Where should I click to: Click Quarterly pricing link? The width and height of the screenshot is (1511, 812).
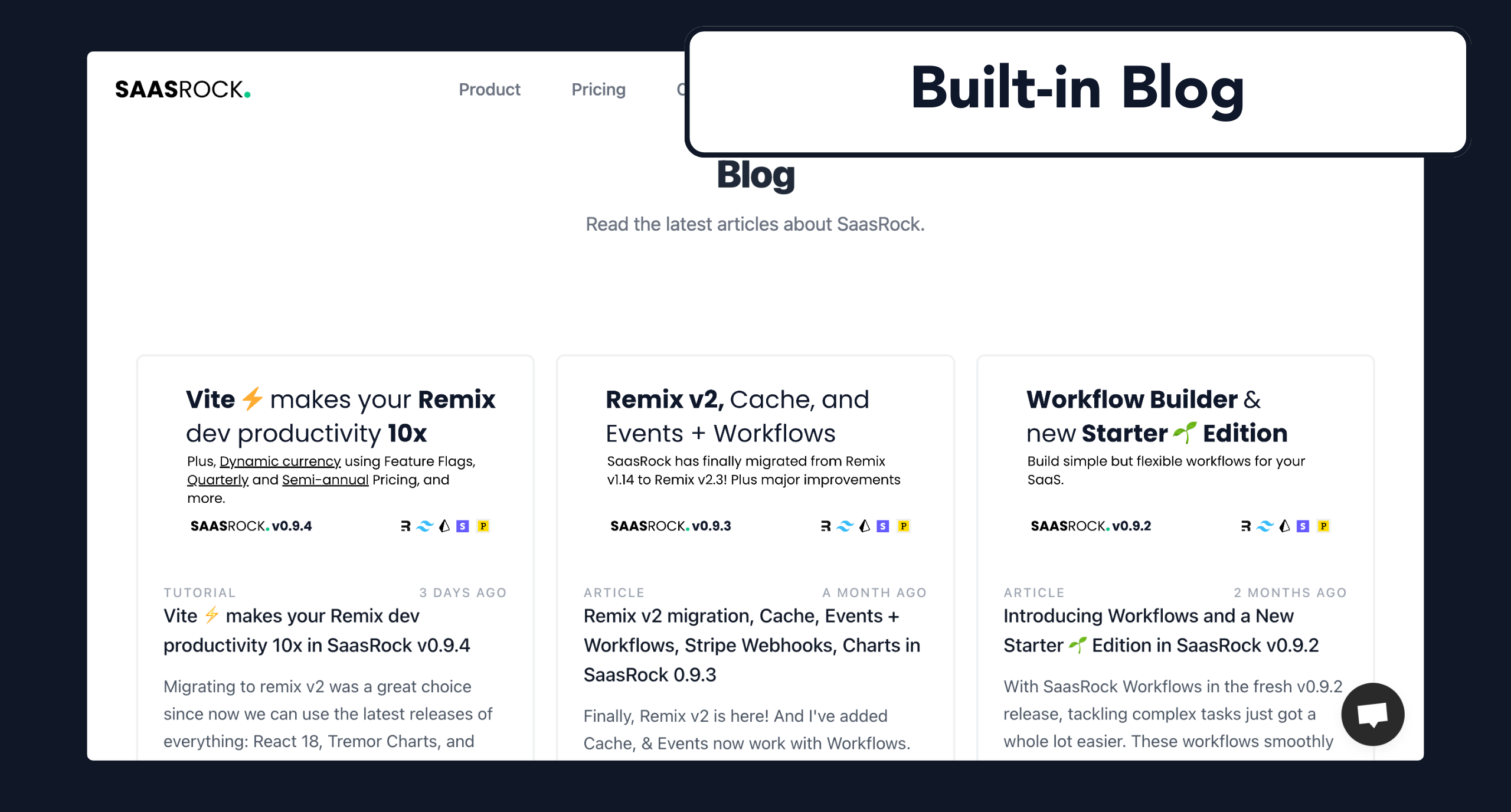214,482
